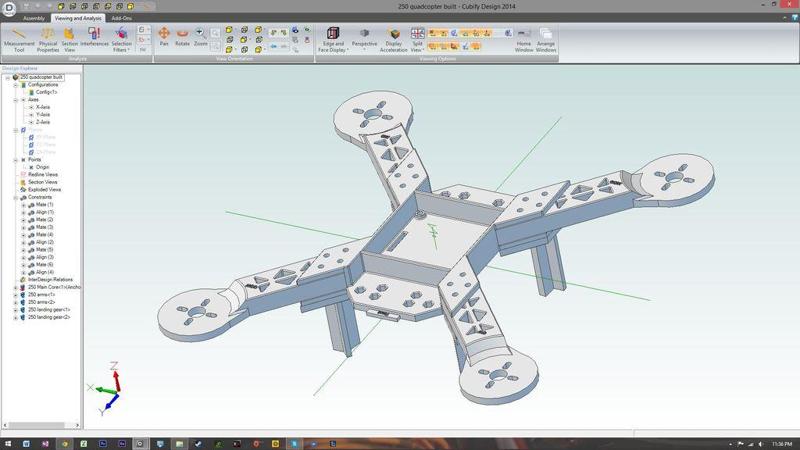This screenshot has height=450, width=800.
Task: Open Physical Properties analysis
Action: click(48, 39)
